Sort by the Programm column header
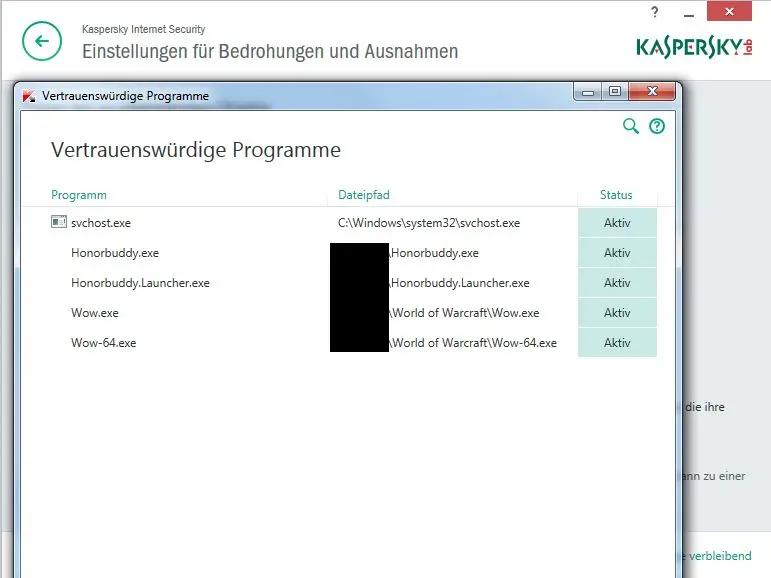 79,195
